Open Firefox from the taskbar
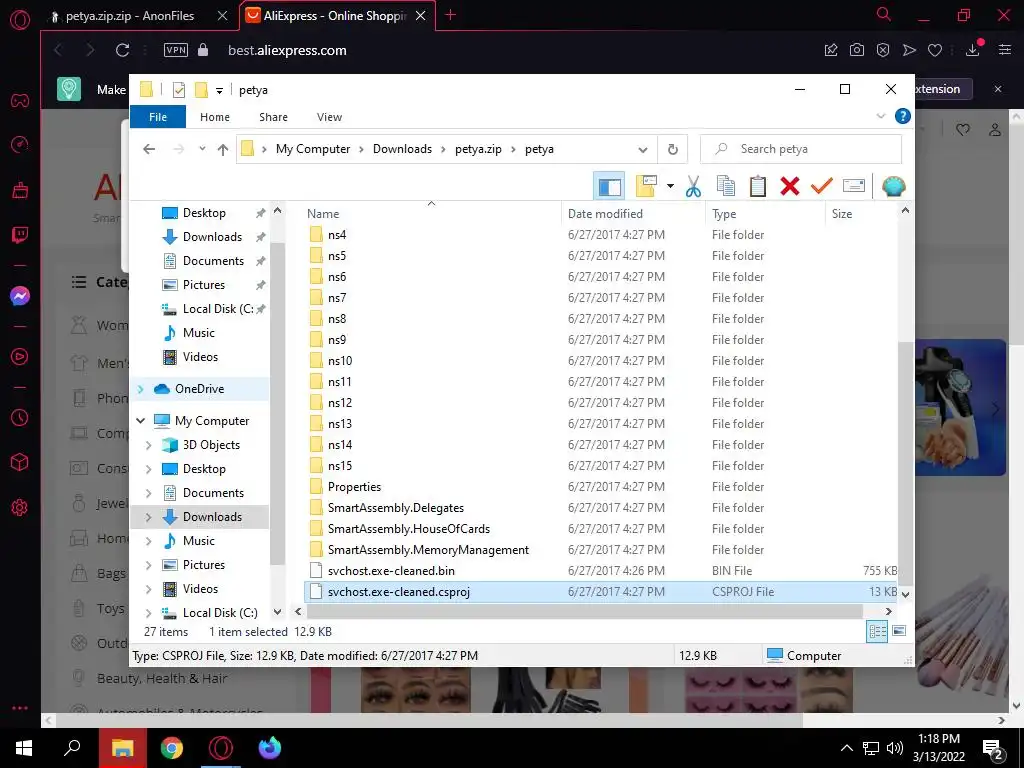1024x768 pixels. pyautogui.click(x=270, y=748)
